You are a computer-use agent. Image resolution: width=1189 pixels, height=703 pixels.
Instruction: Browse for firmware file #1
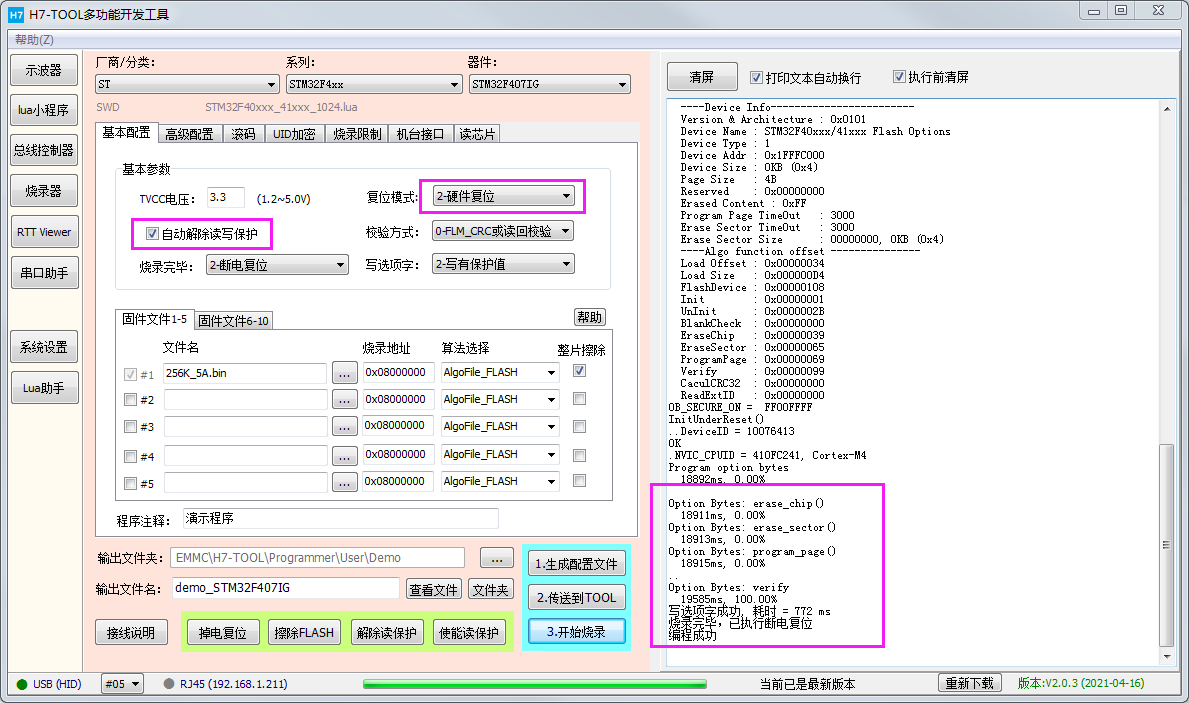pos(344,373)
